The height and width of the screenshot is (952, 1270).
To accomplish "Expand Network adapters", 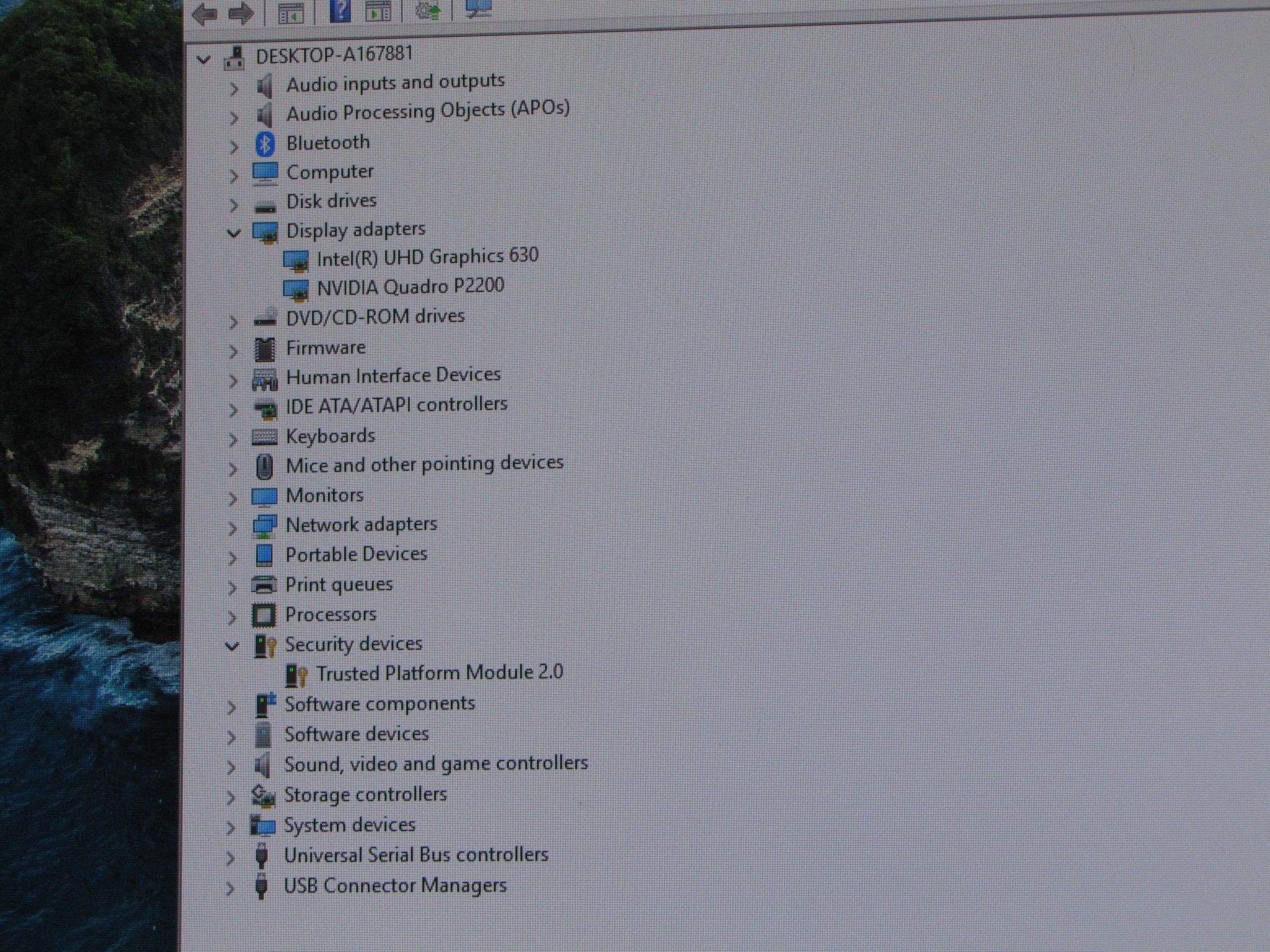I will coord(233,528).
